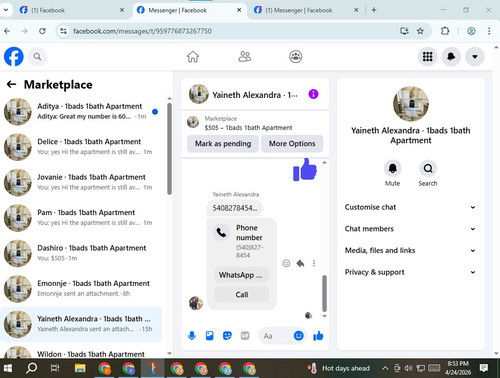Reload the current page

[x=42, y=31]
